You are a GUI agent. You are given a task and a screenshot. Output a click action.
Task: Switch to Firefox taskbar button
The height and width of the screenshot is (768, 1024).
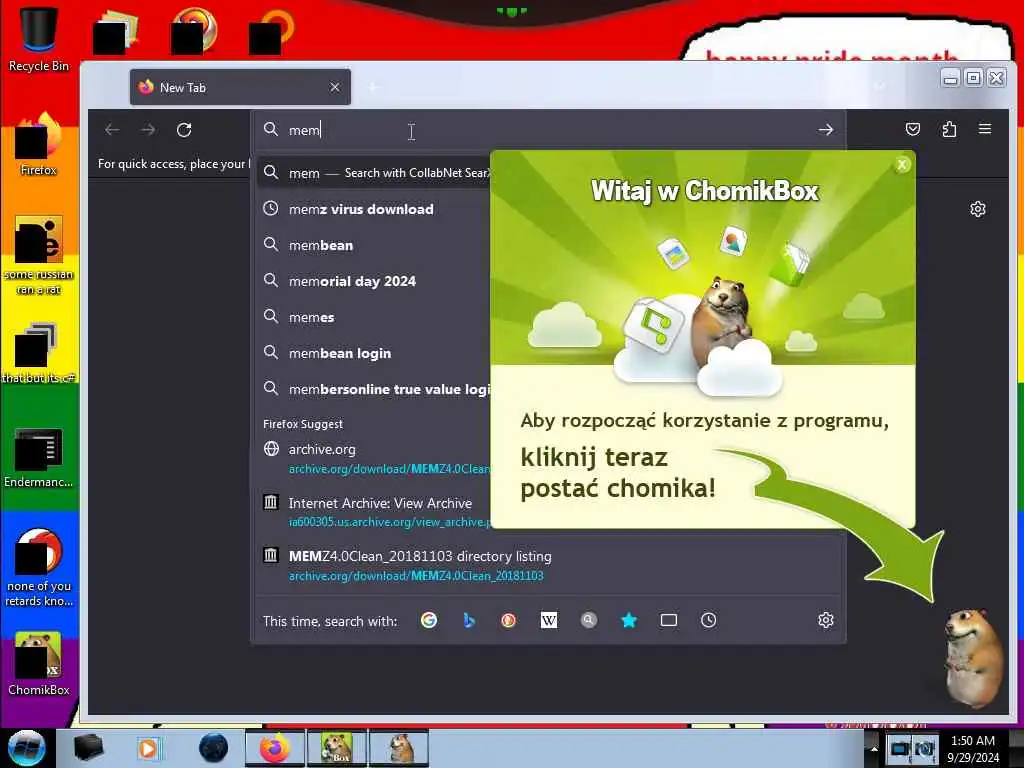(x=275, y=748)
